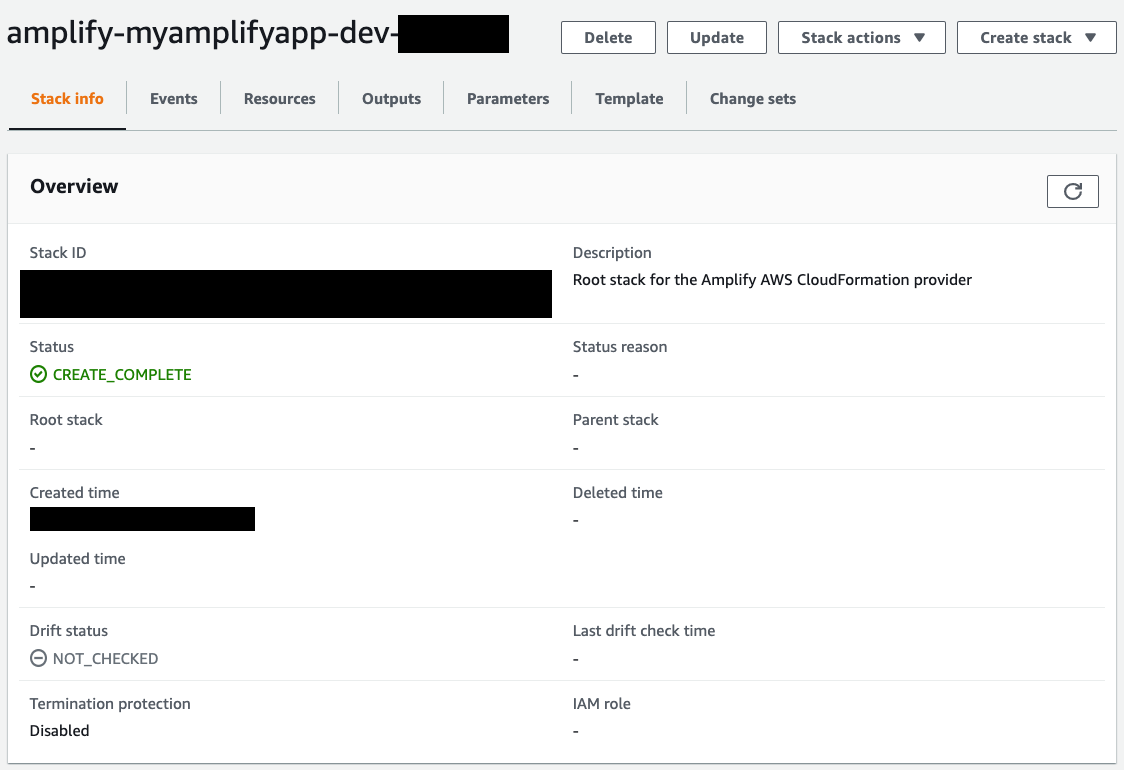
Task: Open the Create stack dropdown
Action: click(x=1037, y=37)
